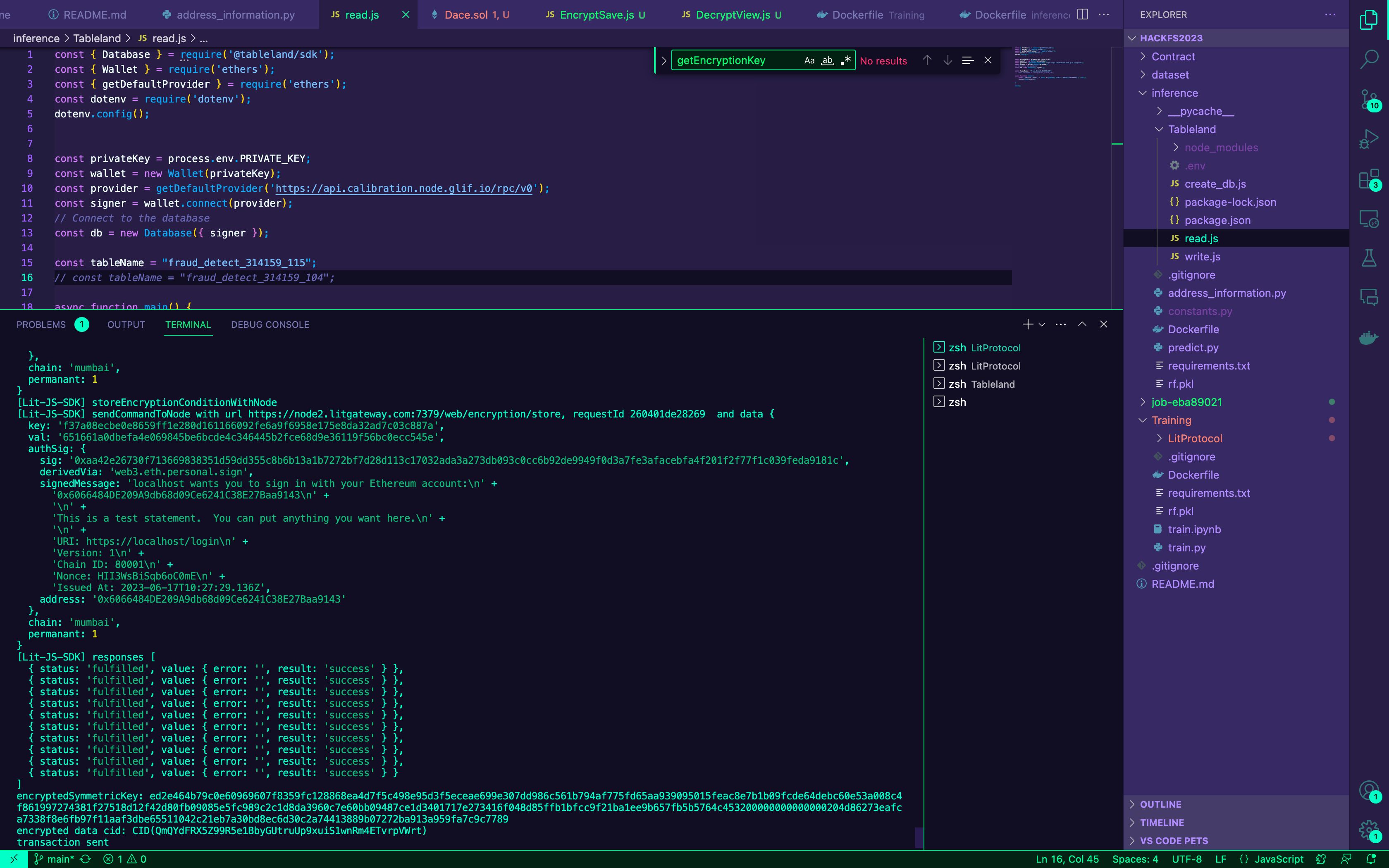Expand the __pycache__ folder
The height and width of the screenshot is (868, 1389).
tap(1200, 111)
